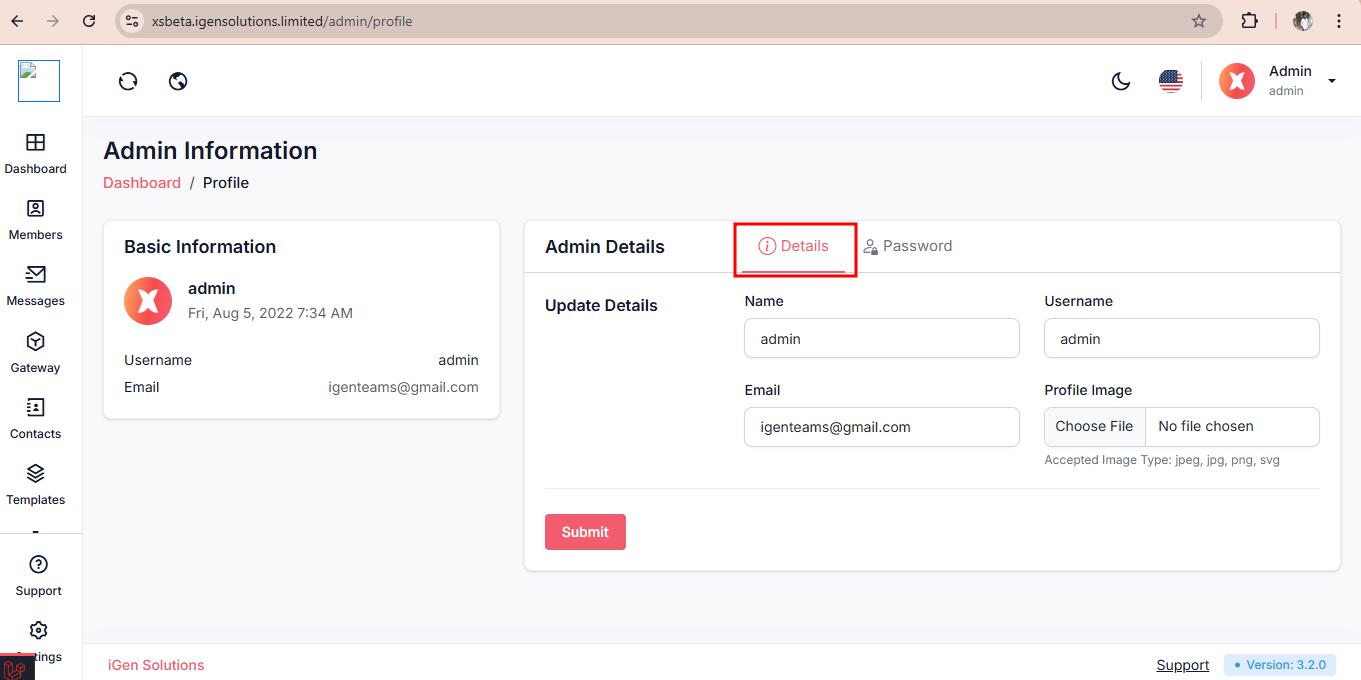Bookmark this page with star icon
This screenshot has width=1361, height=680.
click(1199, 21)
